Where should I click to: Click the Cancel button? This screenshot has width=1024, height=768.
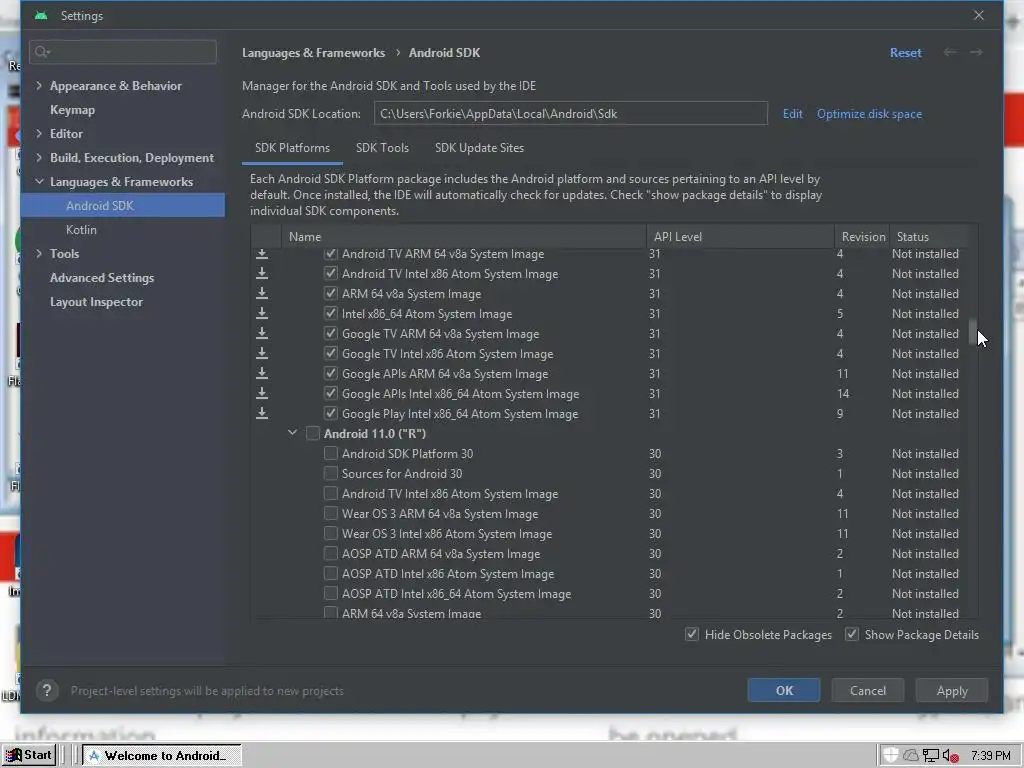point(867,690)
